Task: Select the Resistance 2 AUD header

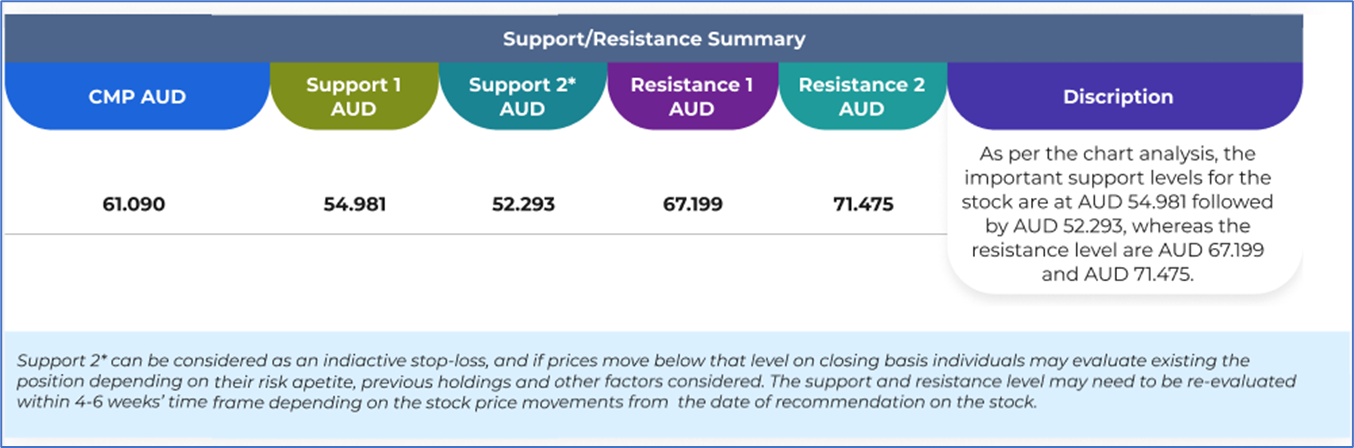Action: pyautogui.click(x=861, y=97)
